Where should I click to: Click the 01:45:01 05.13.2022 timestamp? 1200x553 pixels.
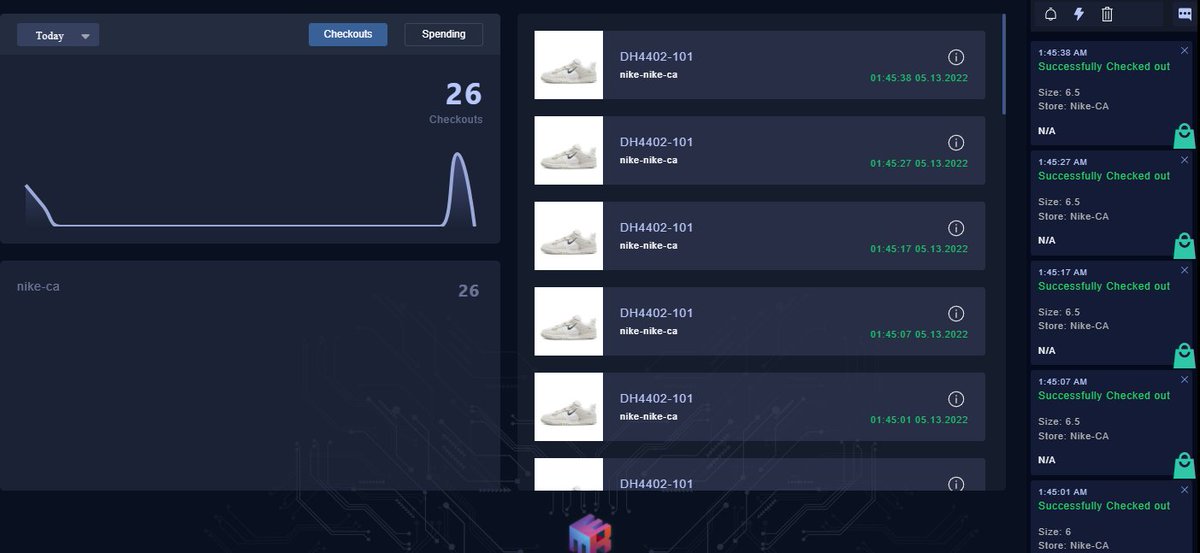(919, 420)
